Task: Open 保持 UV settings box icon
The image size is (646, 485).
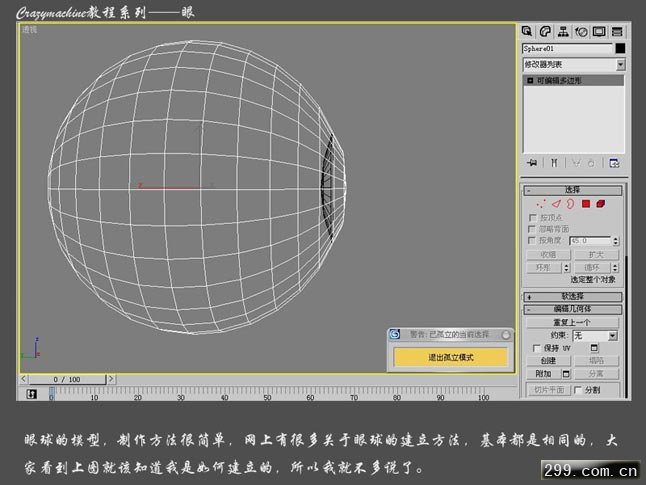Action: 594,348
